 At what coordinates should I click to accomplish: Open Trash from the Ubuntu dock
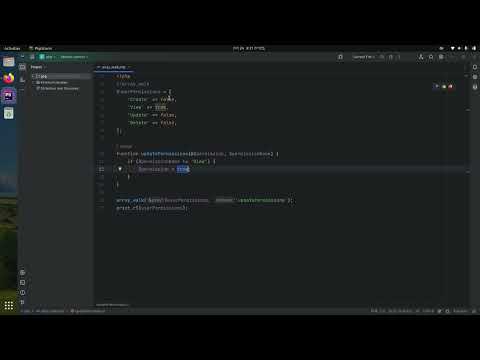9,113
